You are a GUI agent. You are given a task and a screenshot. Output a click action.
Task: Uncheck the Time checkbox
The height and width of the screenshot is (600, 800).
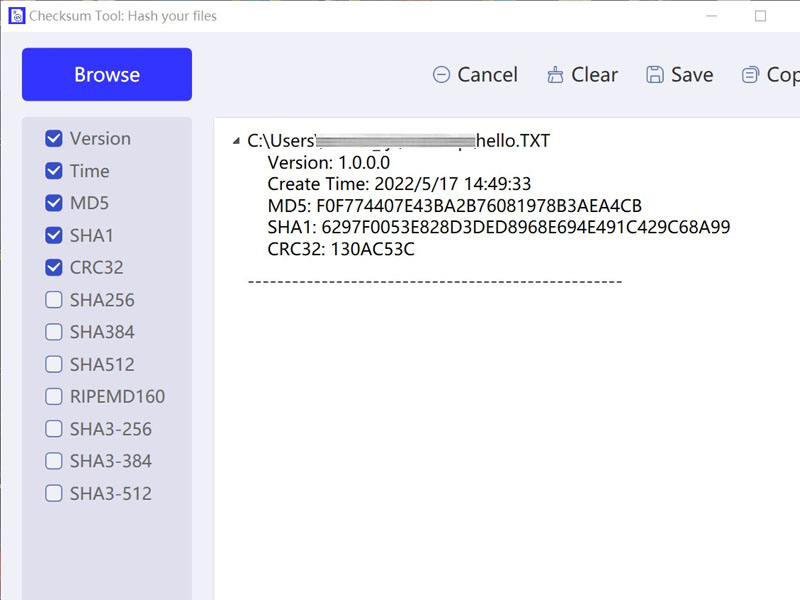coord(54,171)
